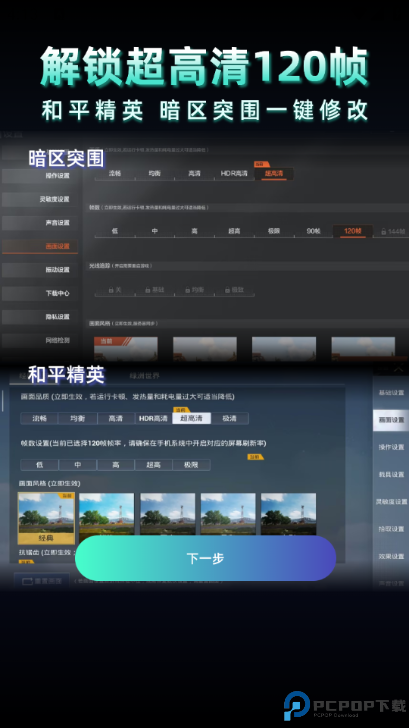Select 画面设置 in 和平精英 sidebar
Image resolution: width=409 pixels, height=728 pixels.
[391, 420]
